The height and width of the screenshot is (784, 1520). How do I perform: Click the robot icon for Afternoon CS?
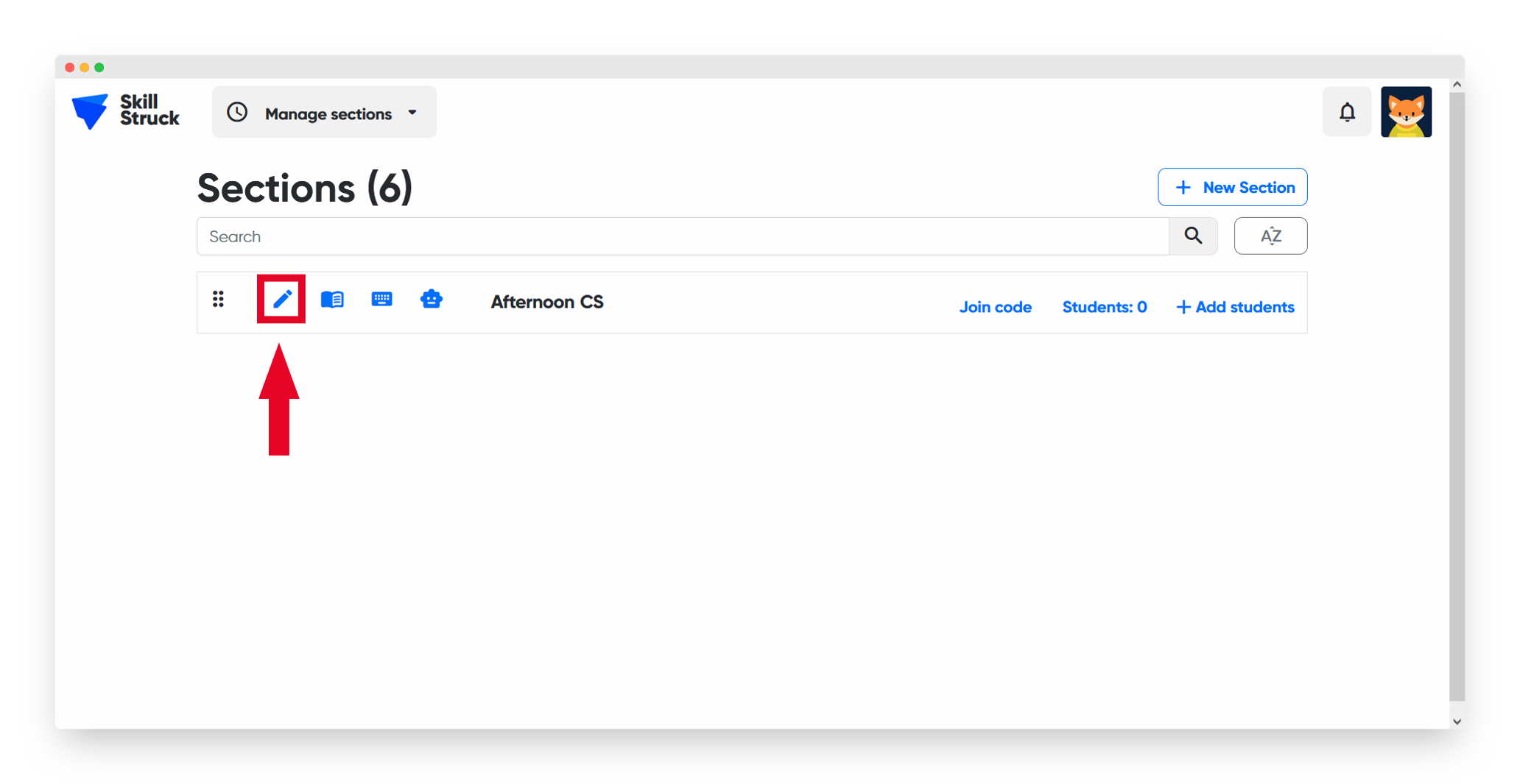(x=432, y=299)
